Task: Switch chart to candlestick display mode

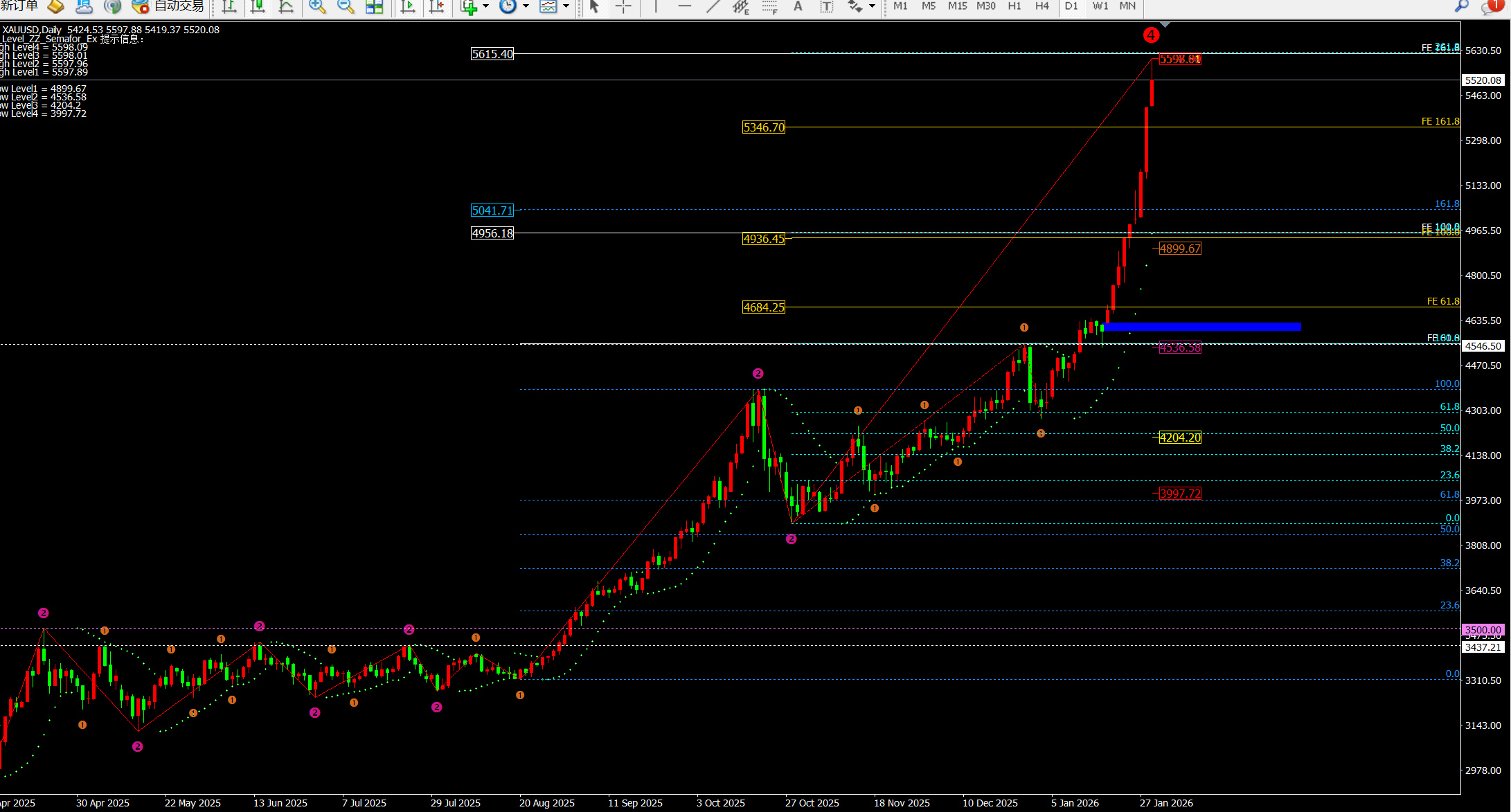Action: (258, 7)
